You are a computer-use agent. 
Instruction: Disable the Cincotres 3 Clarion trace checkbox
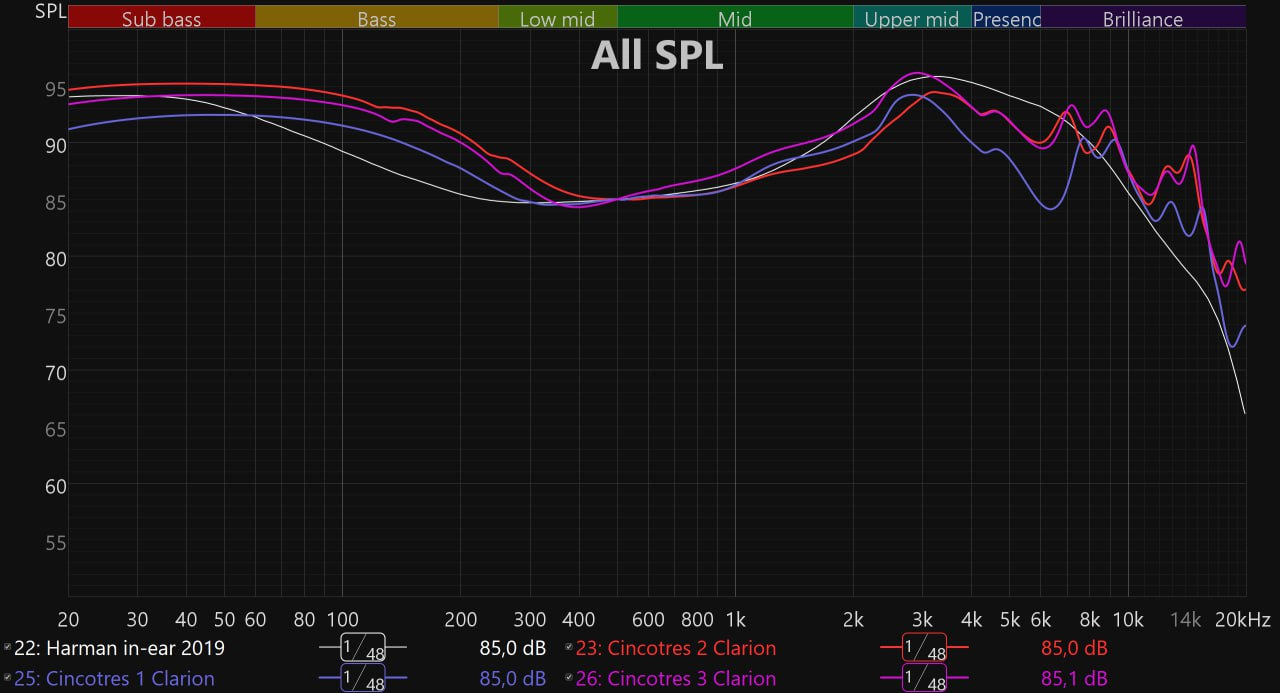coord(569,679)
